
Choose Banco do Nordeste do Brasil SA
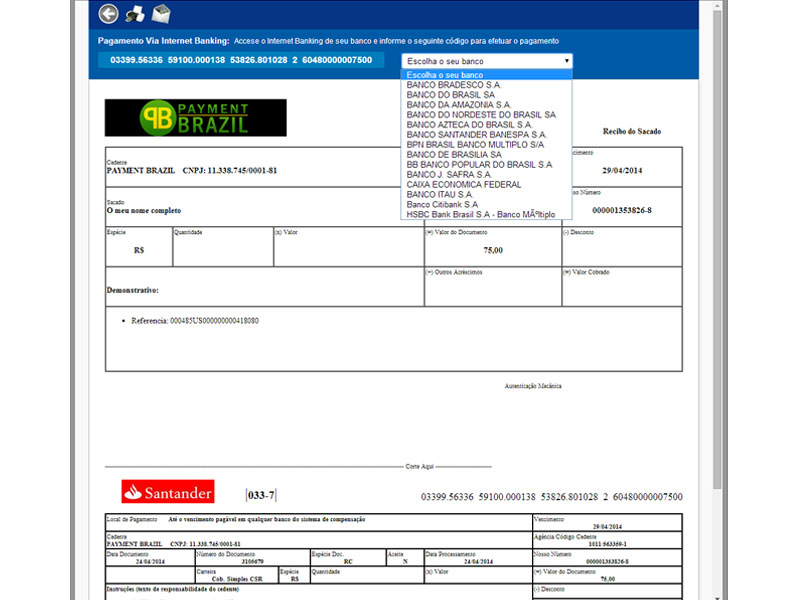[481, 115]
